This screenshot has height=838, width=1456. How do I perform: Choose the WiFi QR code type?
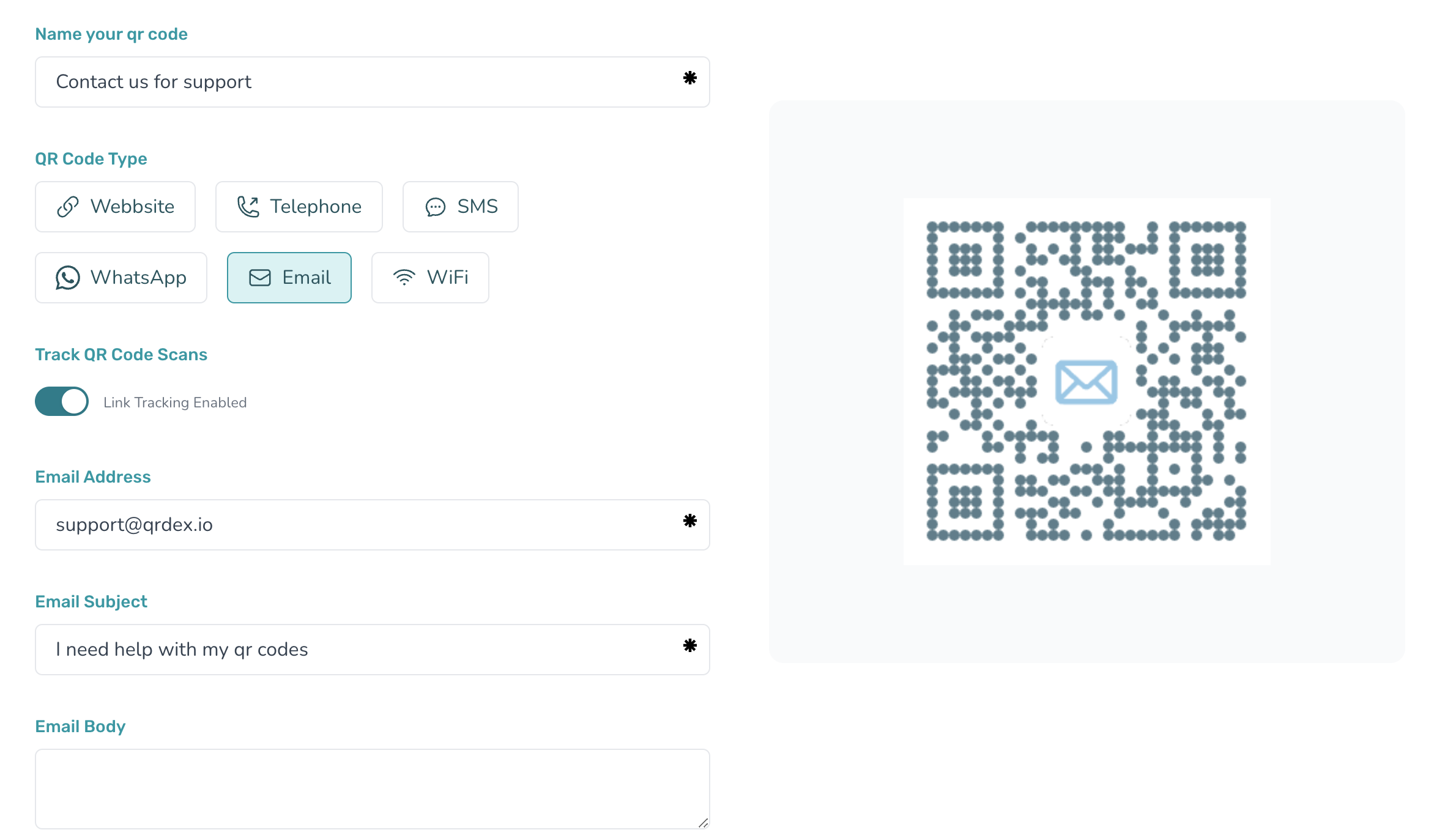click(x=430, y=278)
